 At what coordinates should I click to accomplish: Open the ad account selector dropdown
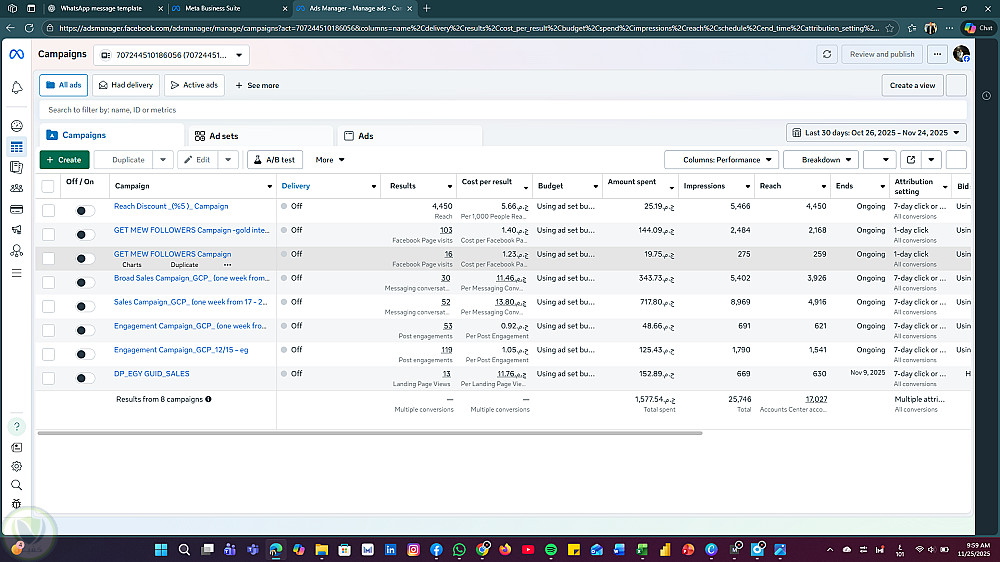[x=172, y=55]
